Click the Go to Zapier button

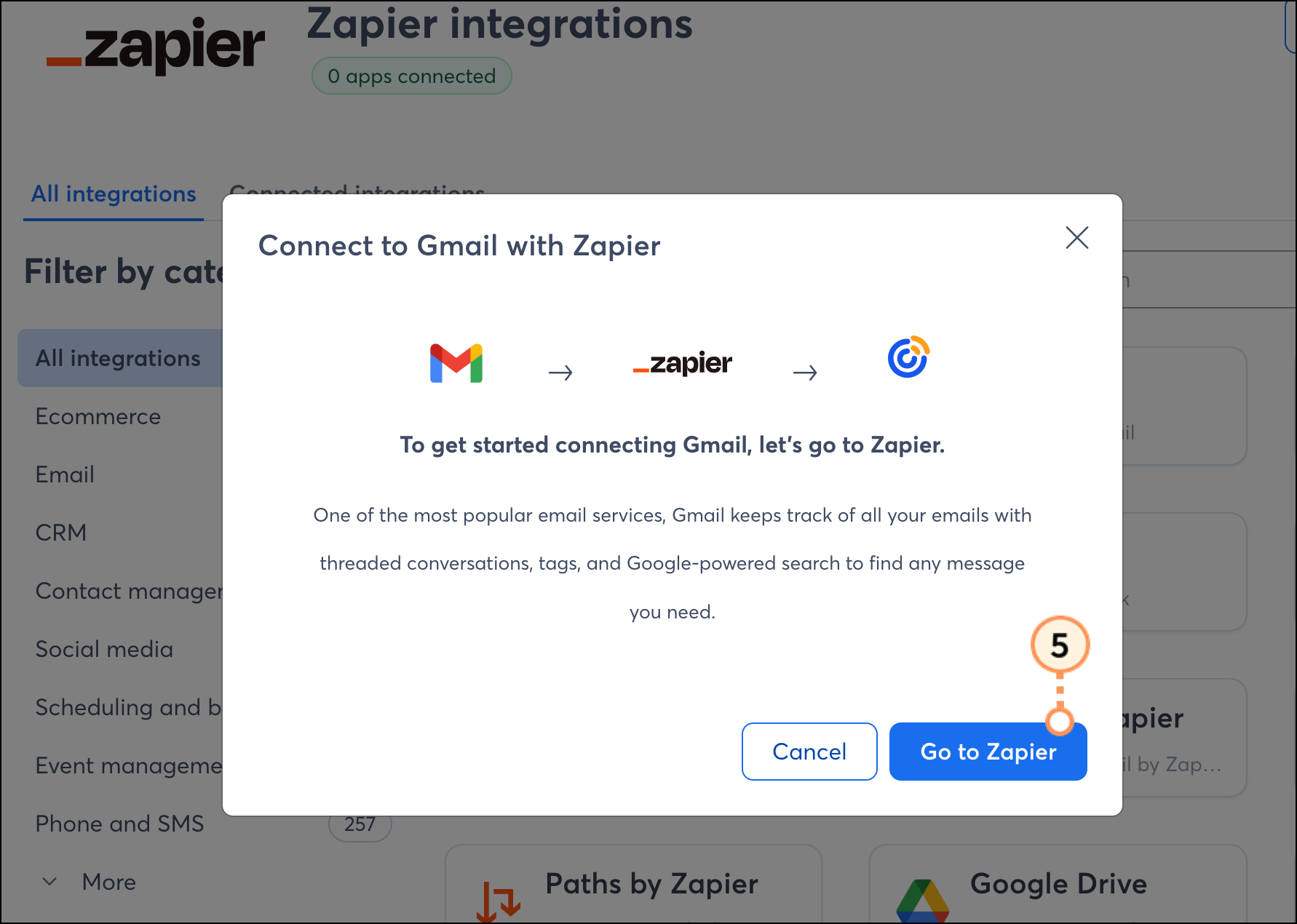pyautogui.click(x=988, y=752)
